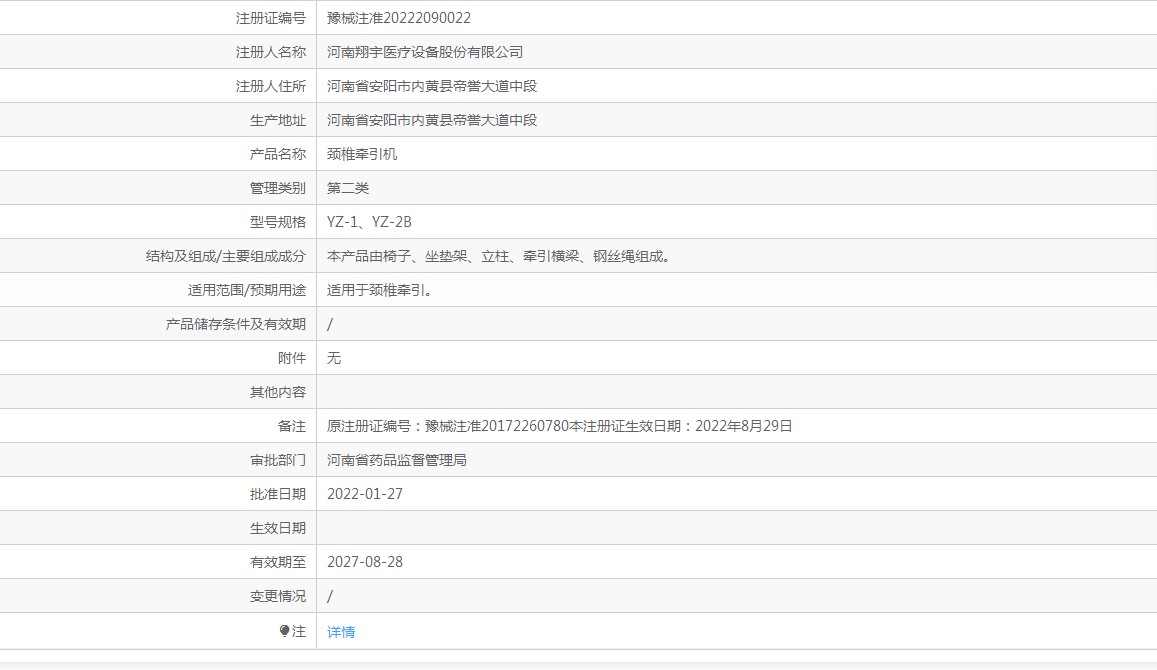Image resolution: width=1157 pixels, height=670 pixels.
Task: Click the 备注 label
Action: [x=291, y=426]
